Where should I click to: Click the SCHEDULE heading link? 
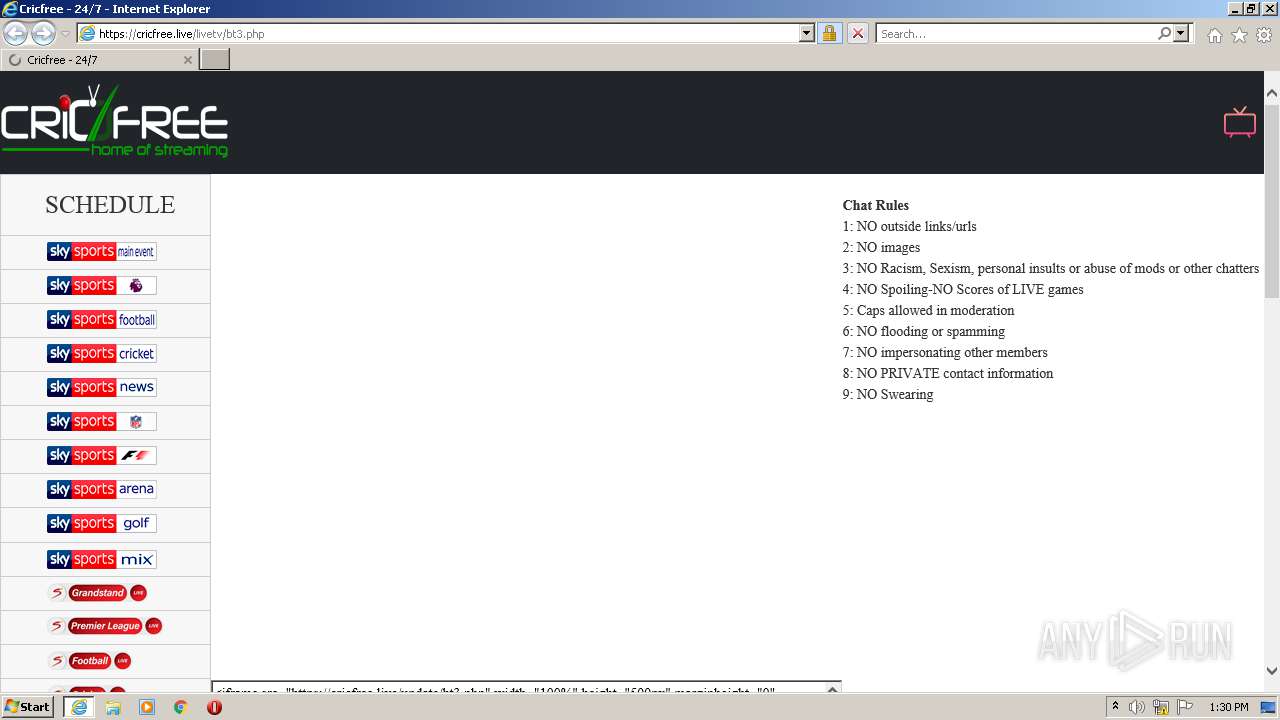tap(110, 205)
